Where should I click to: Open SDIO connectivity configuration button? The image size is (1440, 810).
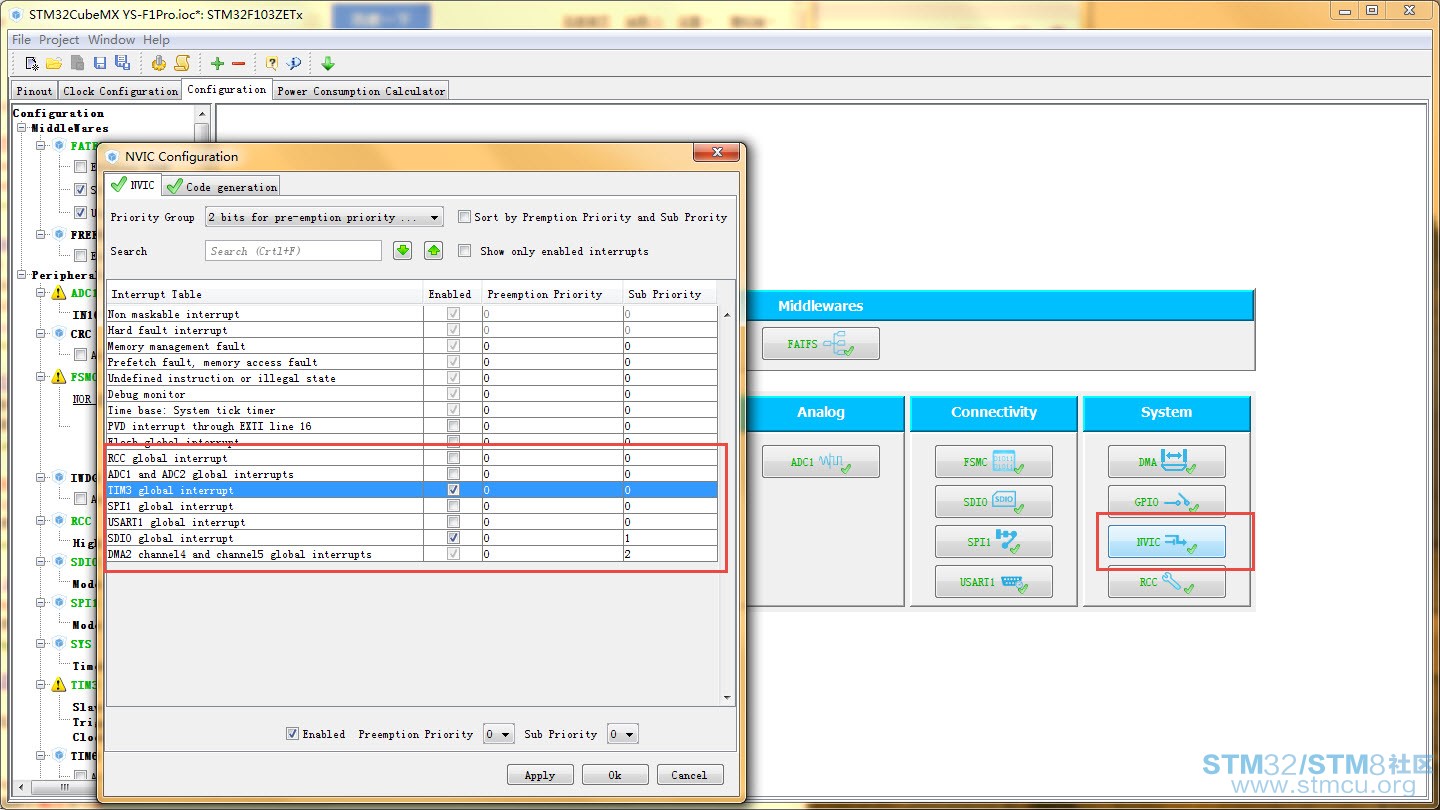coord(994,502)
